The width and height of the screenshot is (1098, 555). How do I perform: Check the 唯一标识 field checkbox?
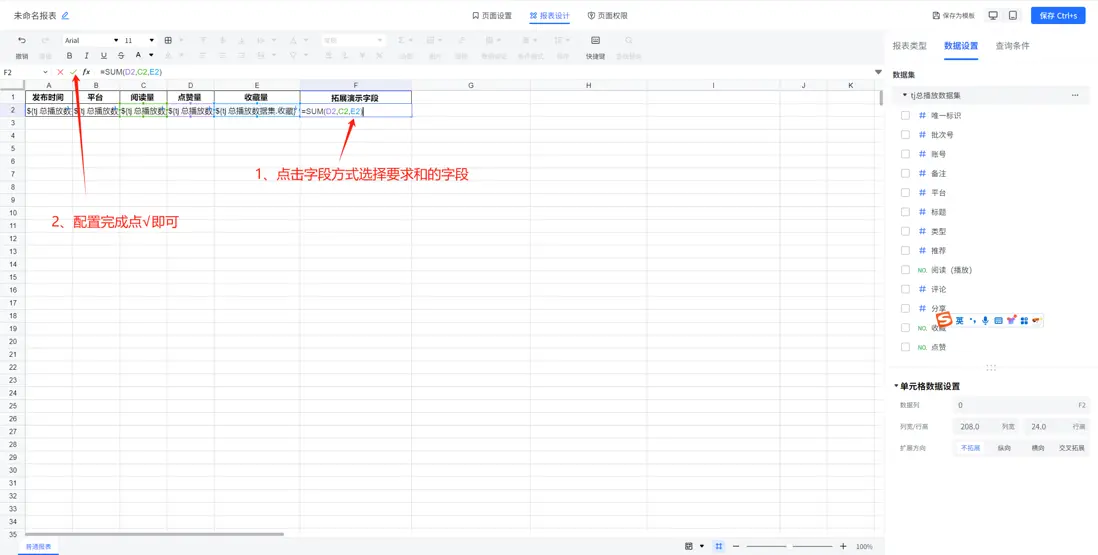(905, 115)
